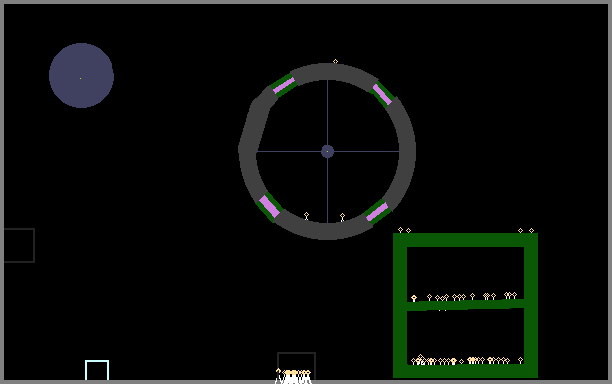Click the wheel's upper-left pink segment

pyautogui.click(x=284, y=85)
